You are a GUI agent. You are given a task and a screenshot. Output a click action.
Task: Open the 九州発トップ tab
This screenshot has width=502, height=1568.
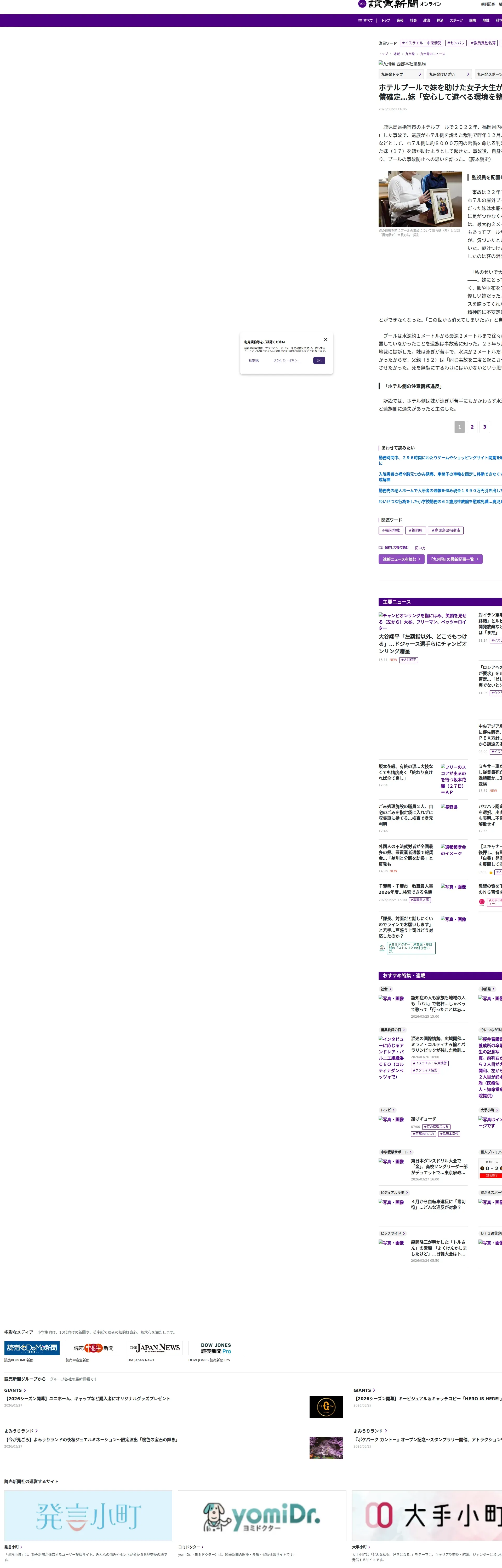(401, 74)
